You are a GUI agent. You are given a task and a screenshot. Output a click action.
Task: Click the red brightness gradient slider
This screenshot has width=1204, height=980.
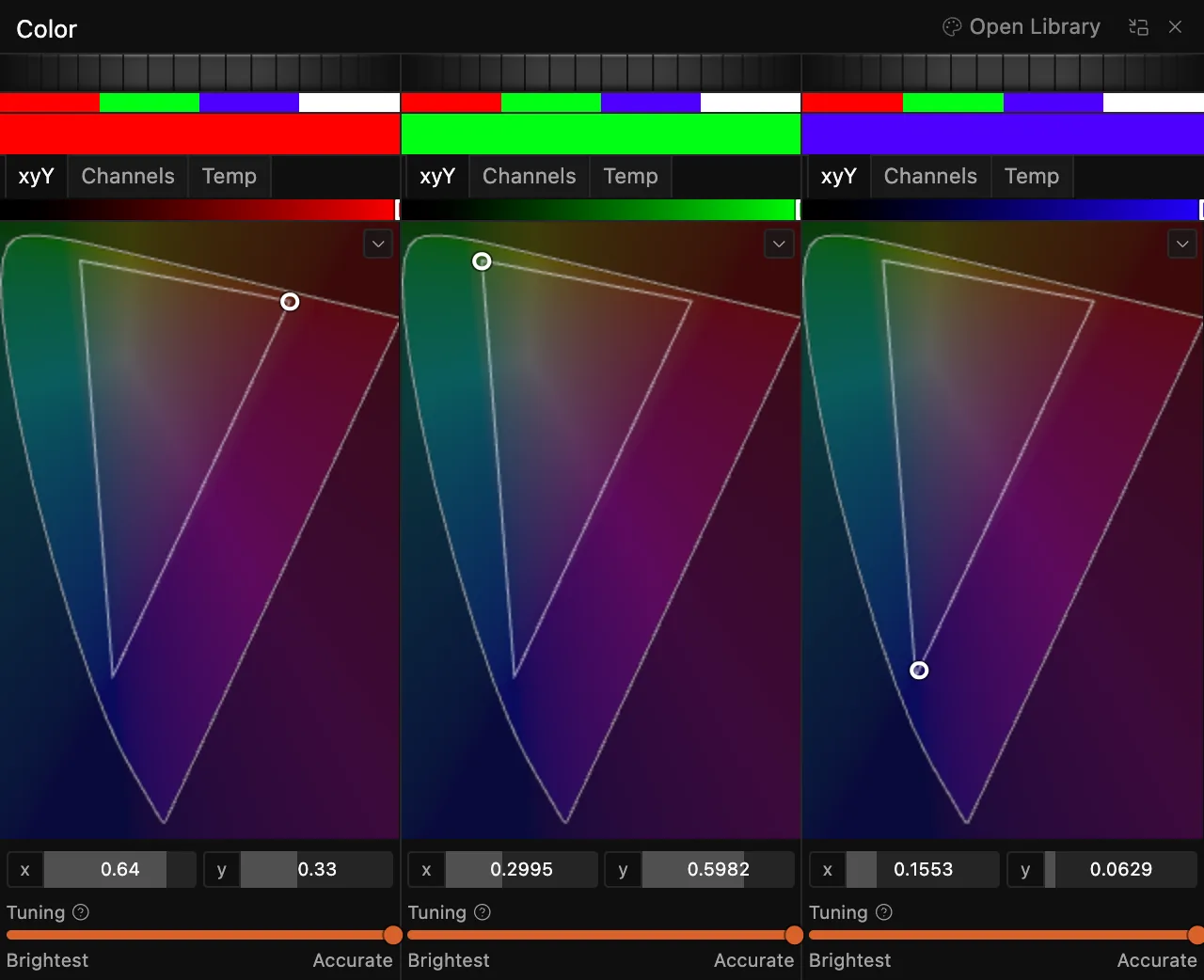pyautogui.click(x=199, y=210)
